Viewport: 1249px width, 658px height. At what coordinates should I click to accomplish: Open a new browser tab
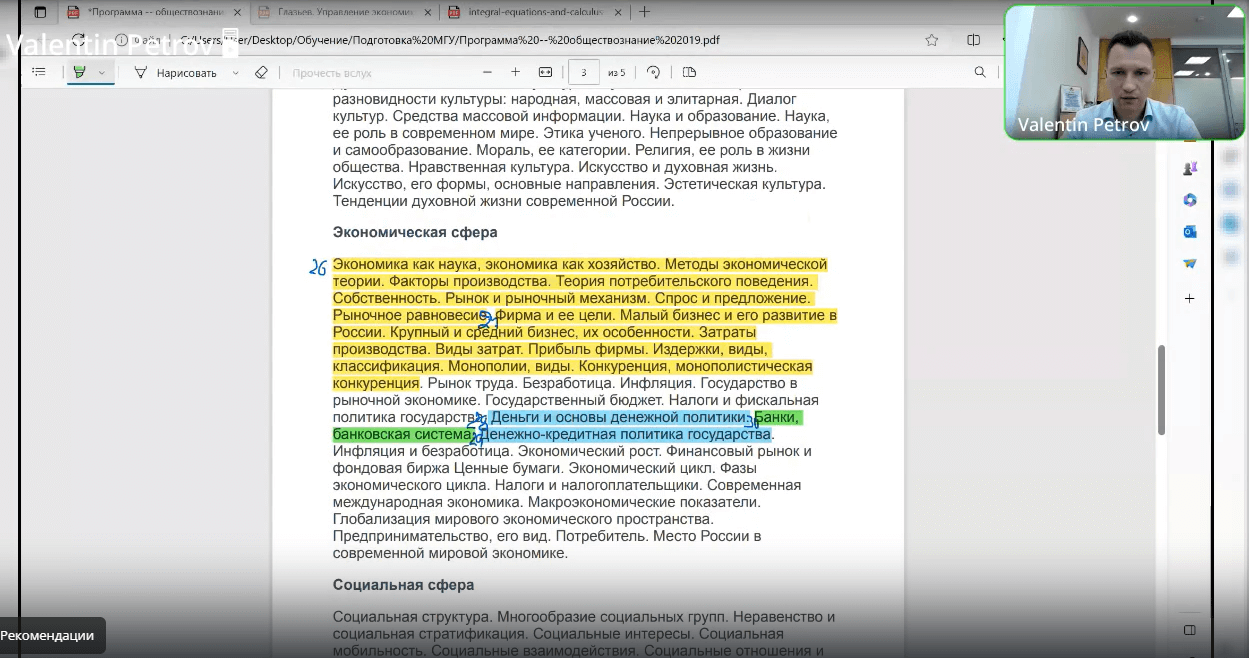tap(644, 12)
